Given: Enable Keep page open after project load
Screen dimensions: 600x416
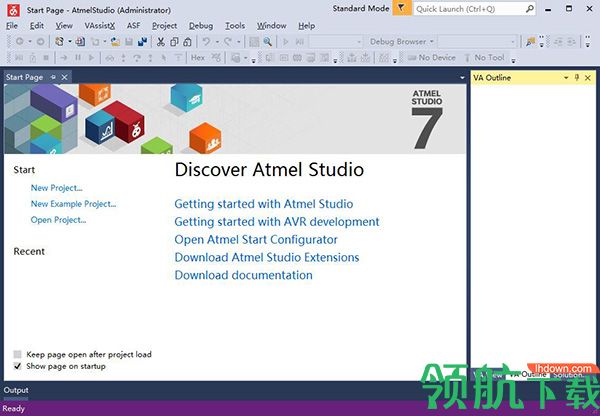Looking at the screenshot, I should coord(17,354).
